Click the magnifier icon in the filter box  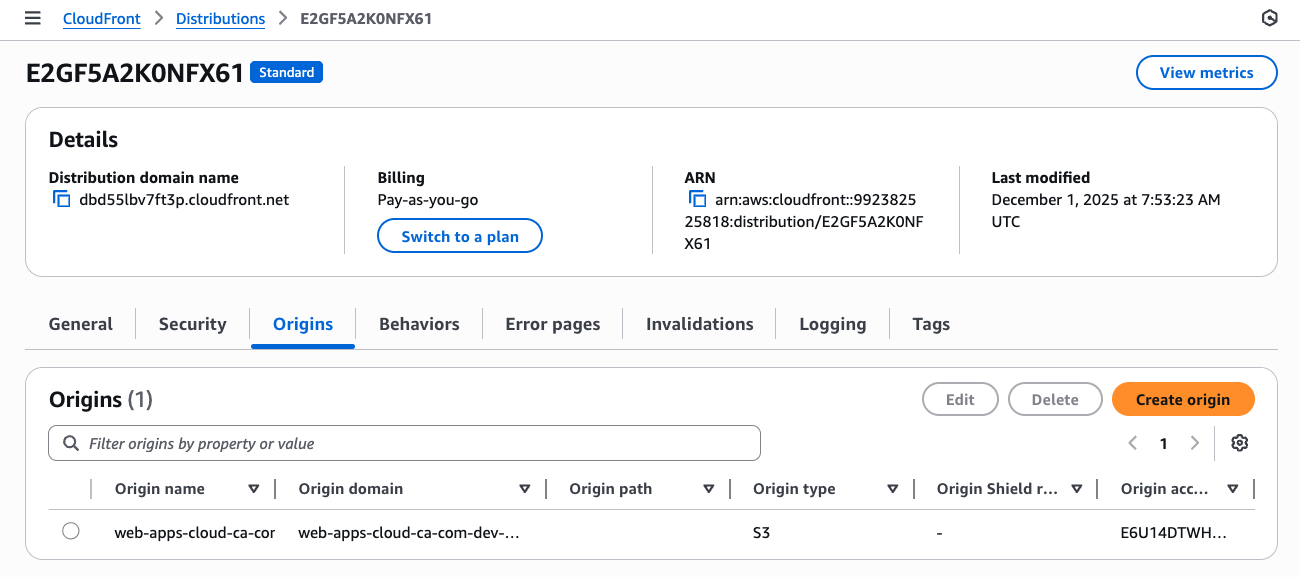70,442
